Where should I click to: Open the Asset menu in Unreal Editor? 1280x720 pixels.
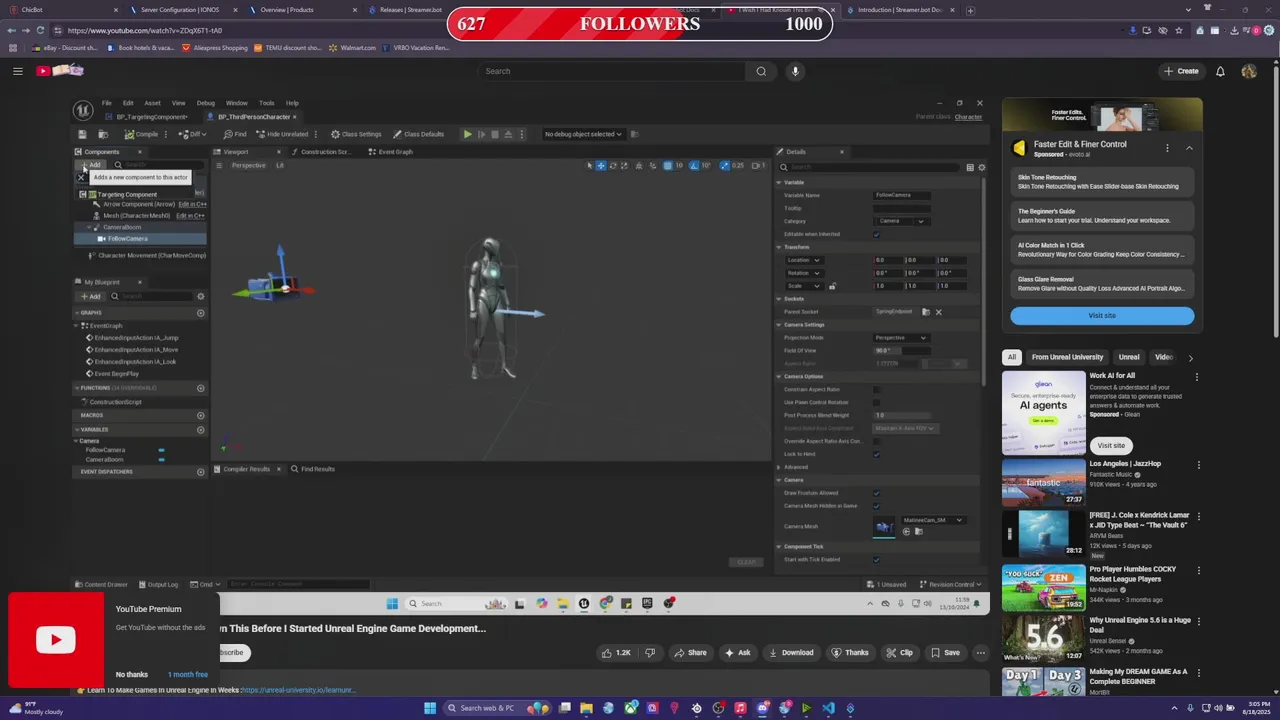point(152,103)
